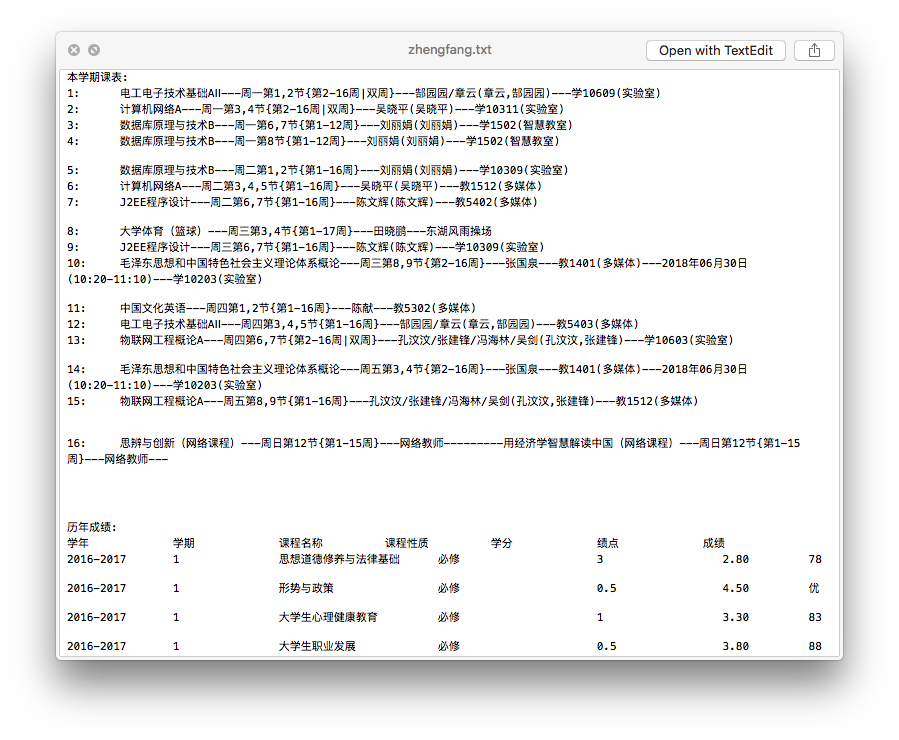Click the 思想道德修养与法律基础 course row
This screenshot has width=899, height=740.
click(x=339, y=559)
